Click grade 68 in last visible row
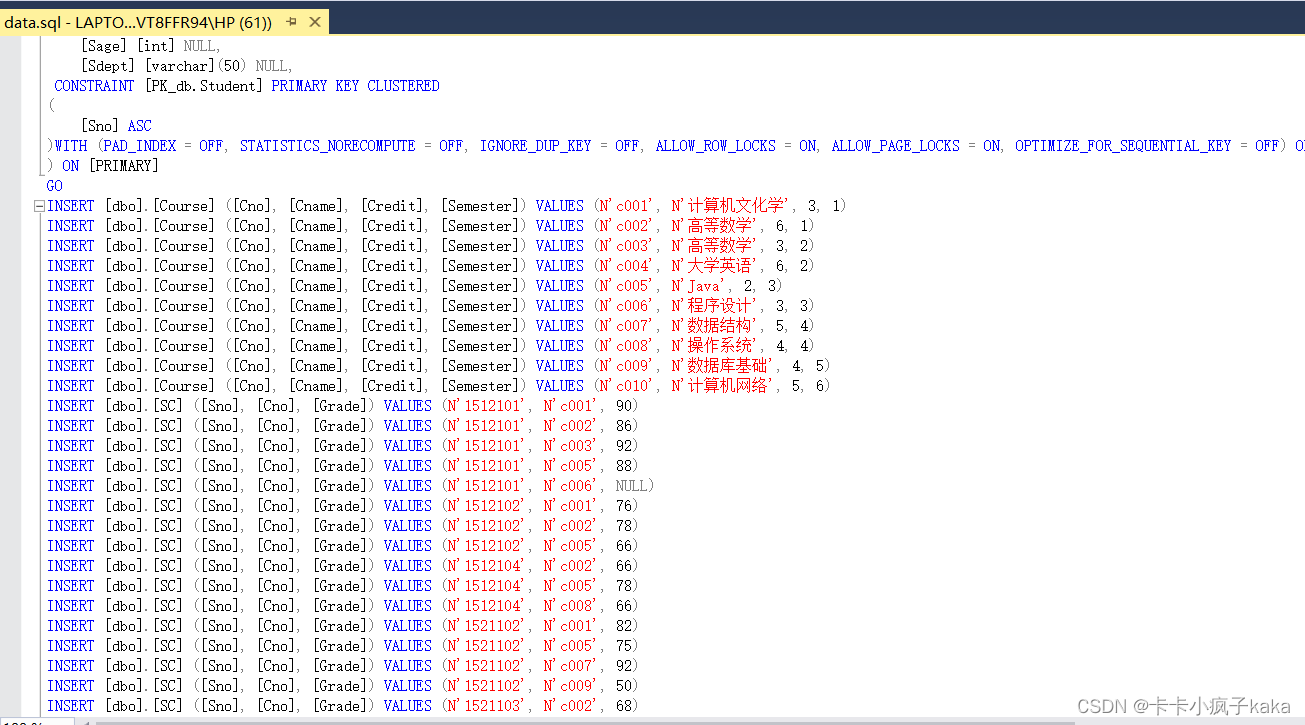Image resolution: width=1305 pixels, height=725 pixels. (623, 706)
